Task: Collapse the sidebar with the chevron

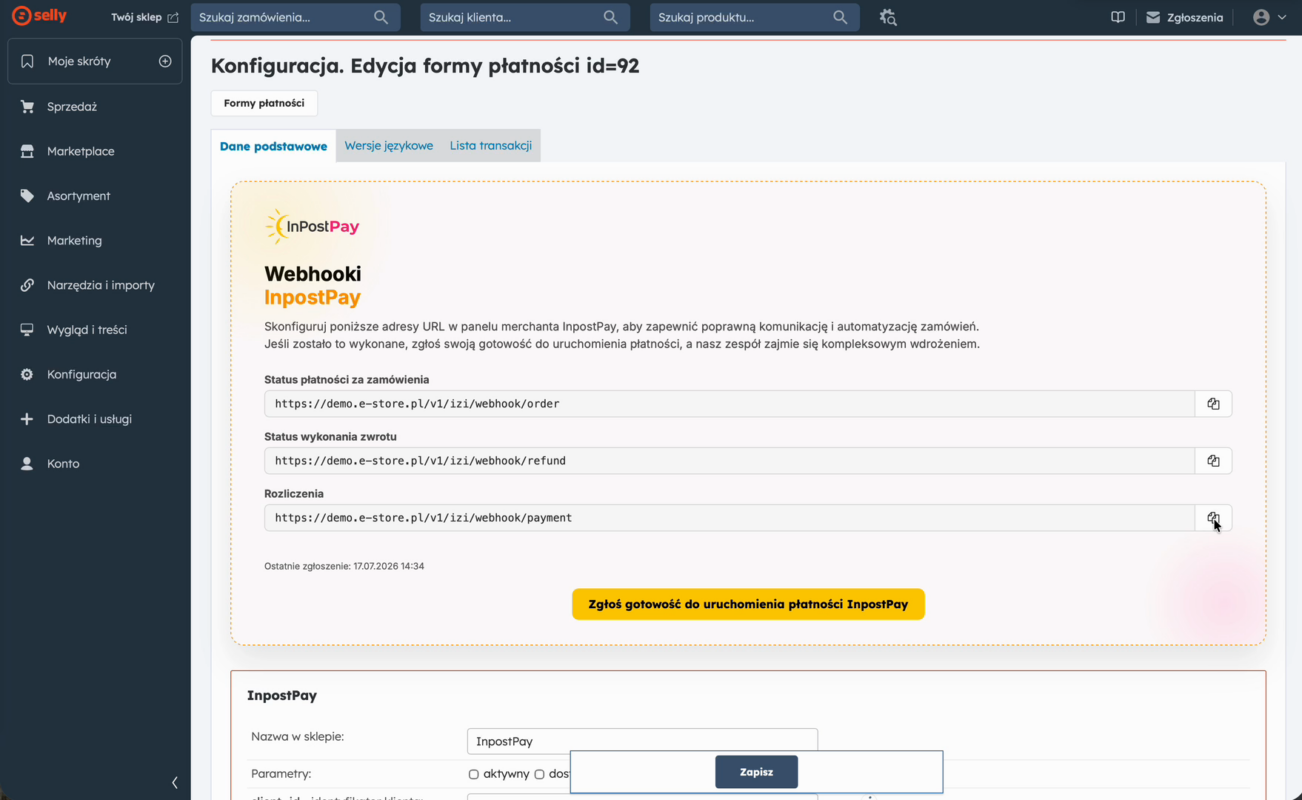Action: point(175,783)
